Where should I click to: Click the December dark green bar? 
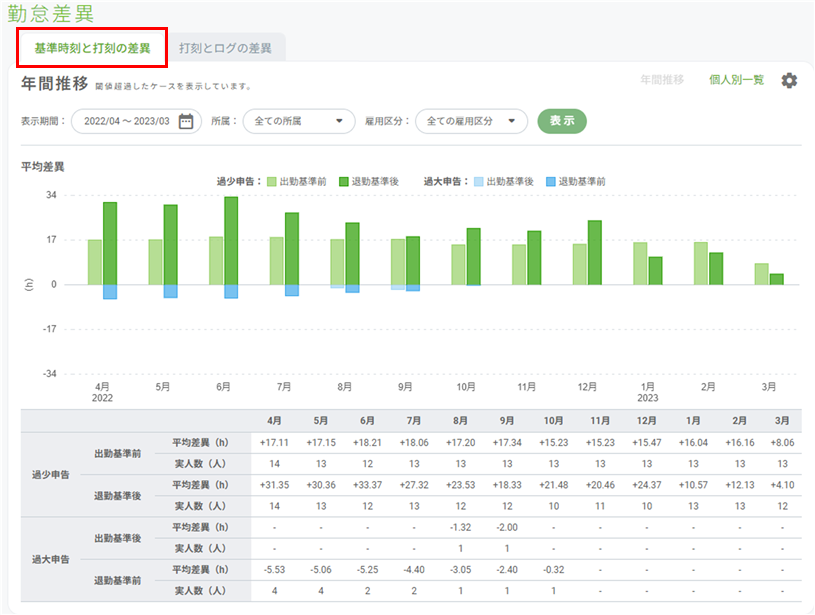click(x=595, y=253)
